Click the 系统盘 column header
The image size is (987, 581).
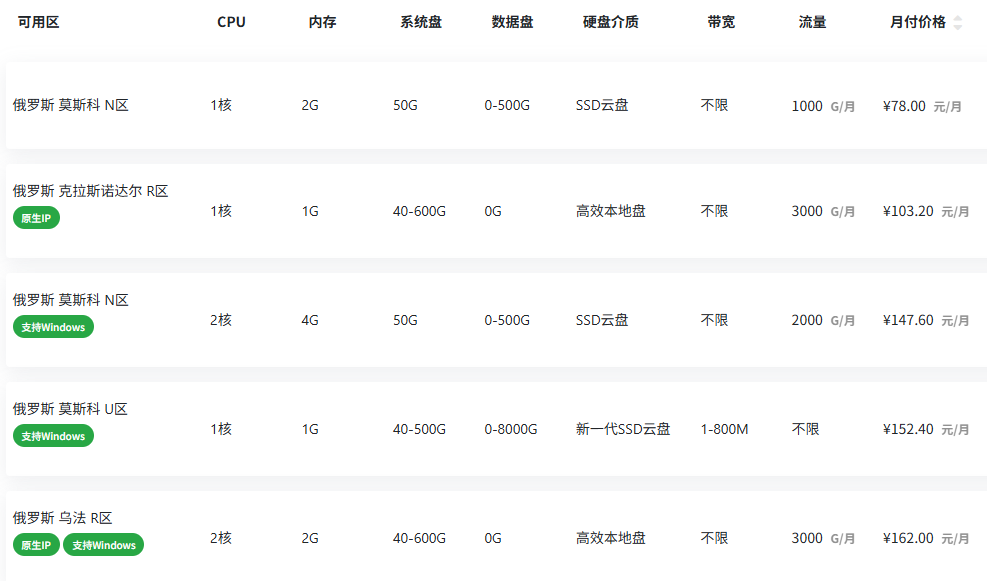click(x=420, y=22)
